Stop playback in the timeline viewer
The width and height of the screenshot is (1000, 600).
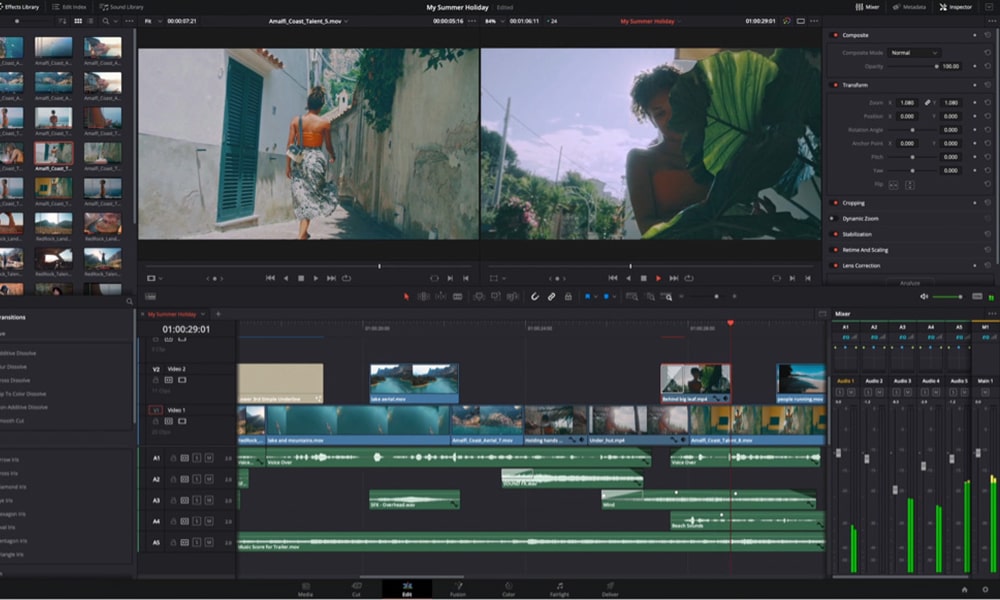(643, 278)
